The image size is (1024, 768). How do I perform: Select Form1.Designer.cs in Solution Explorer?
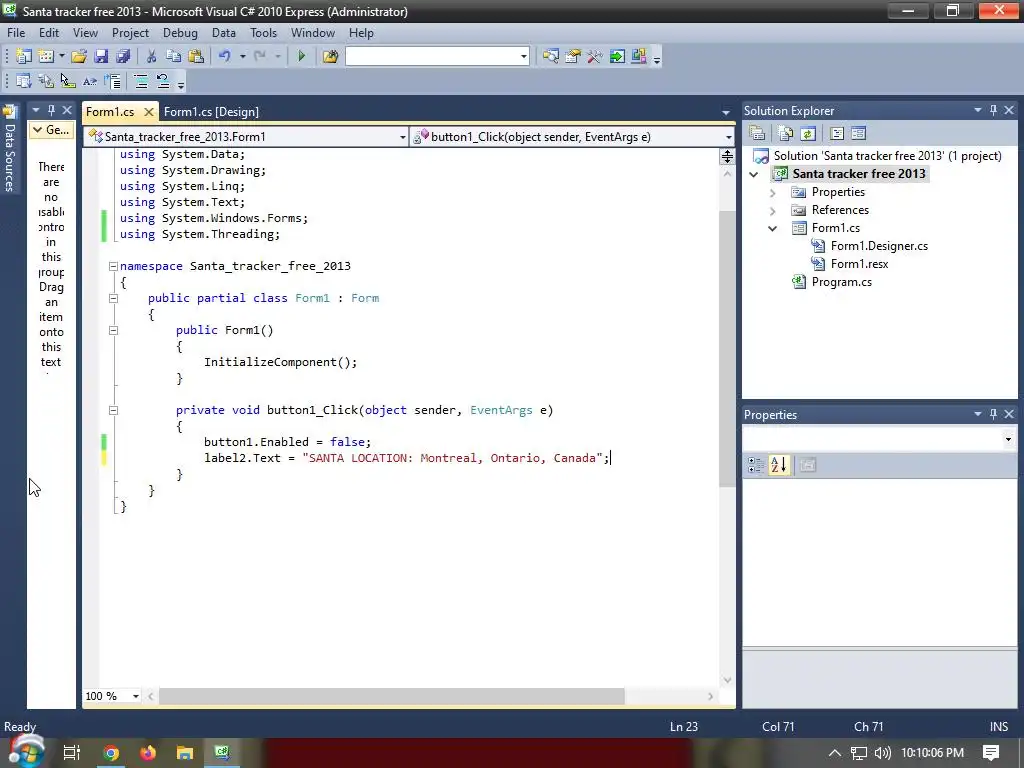click(x=879, y=246)
